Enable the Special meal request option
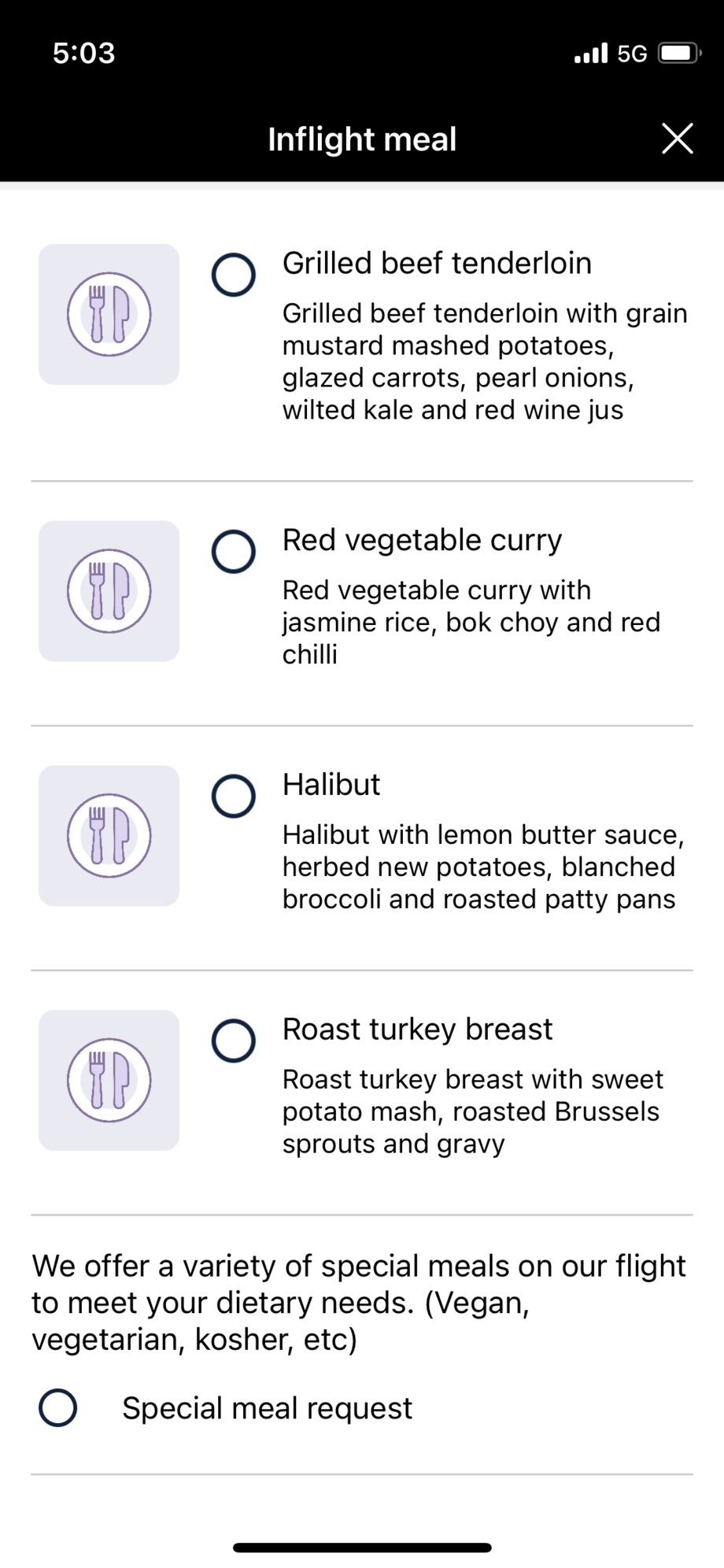 click(58, 1407)
